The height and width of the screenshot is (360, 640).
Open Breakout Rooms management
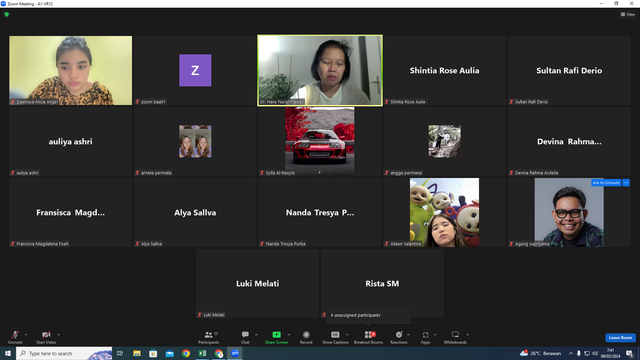369,338
